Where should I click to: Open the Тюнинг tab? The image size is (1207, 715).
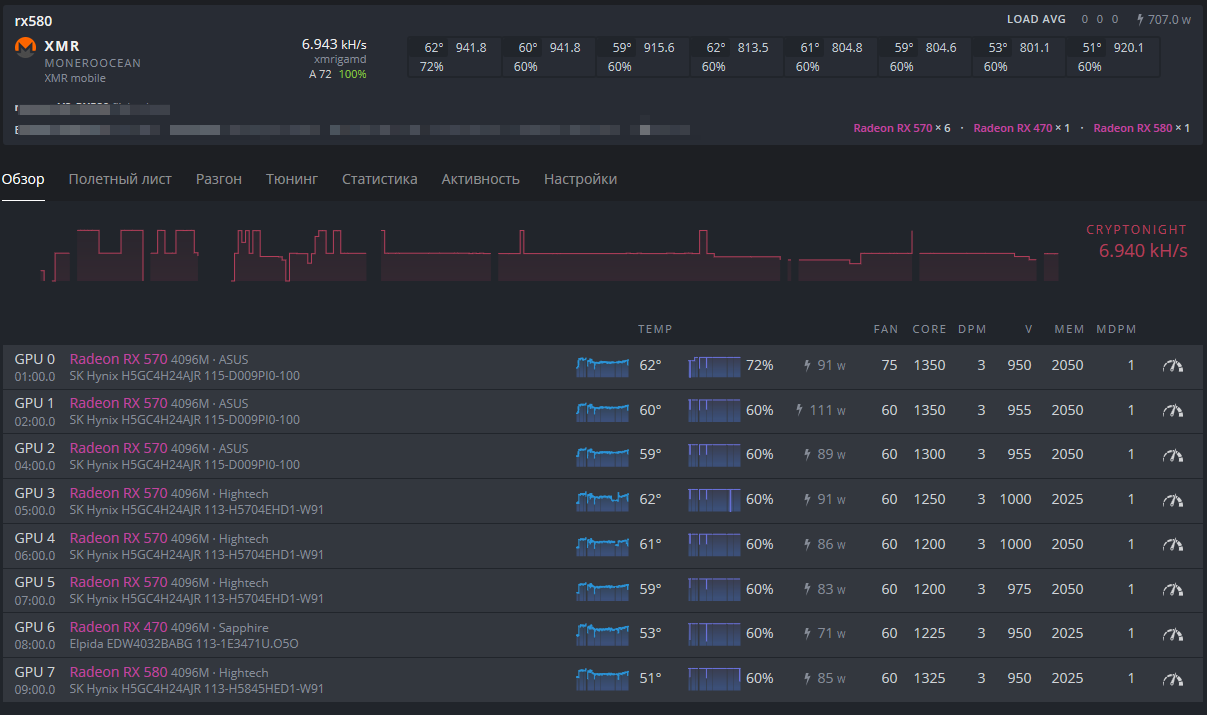[292, 179]
